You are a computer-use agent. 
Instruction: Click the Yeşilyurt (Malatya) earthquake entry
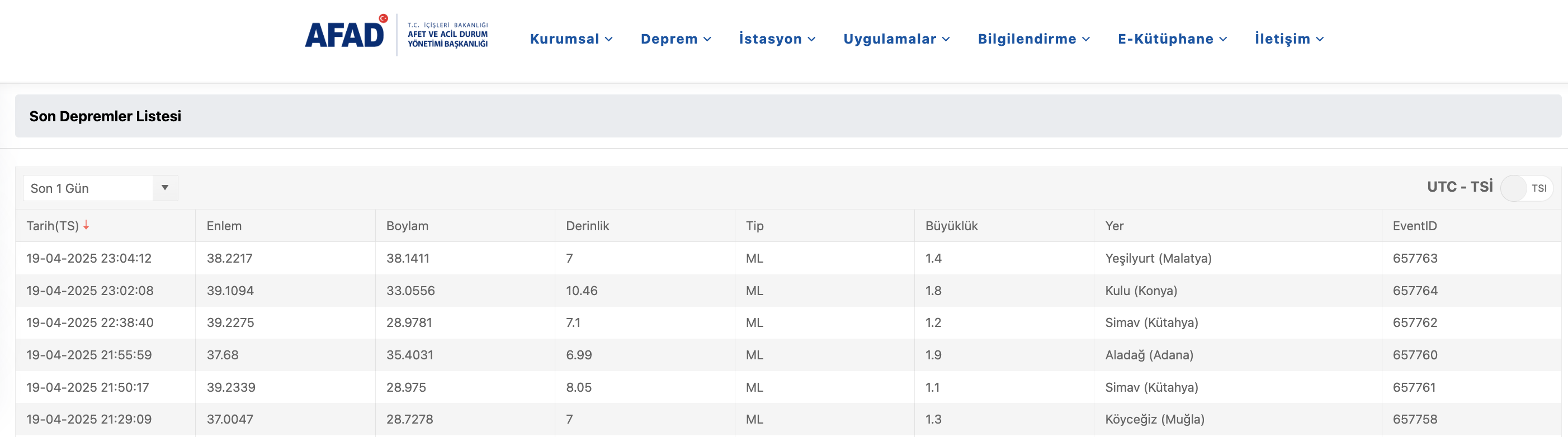[x=1158, y=258]
